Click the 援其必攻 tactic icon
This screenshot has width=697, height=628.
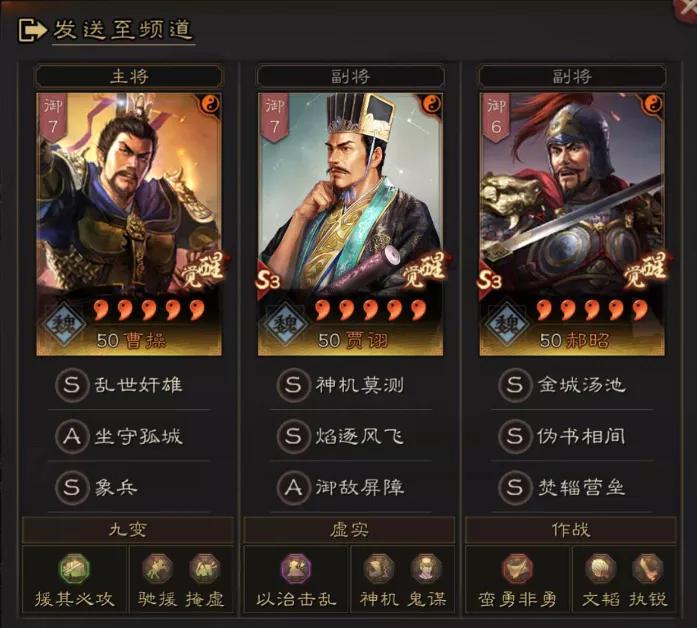point(74,568)
